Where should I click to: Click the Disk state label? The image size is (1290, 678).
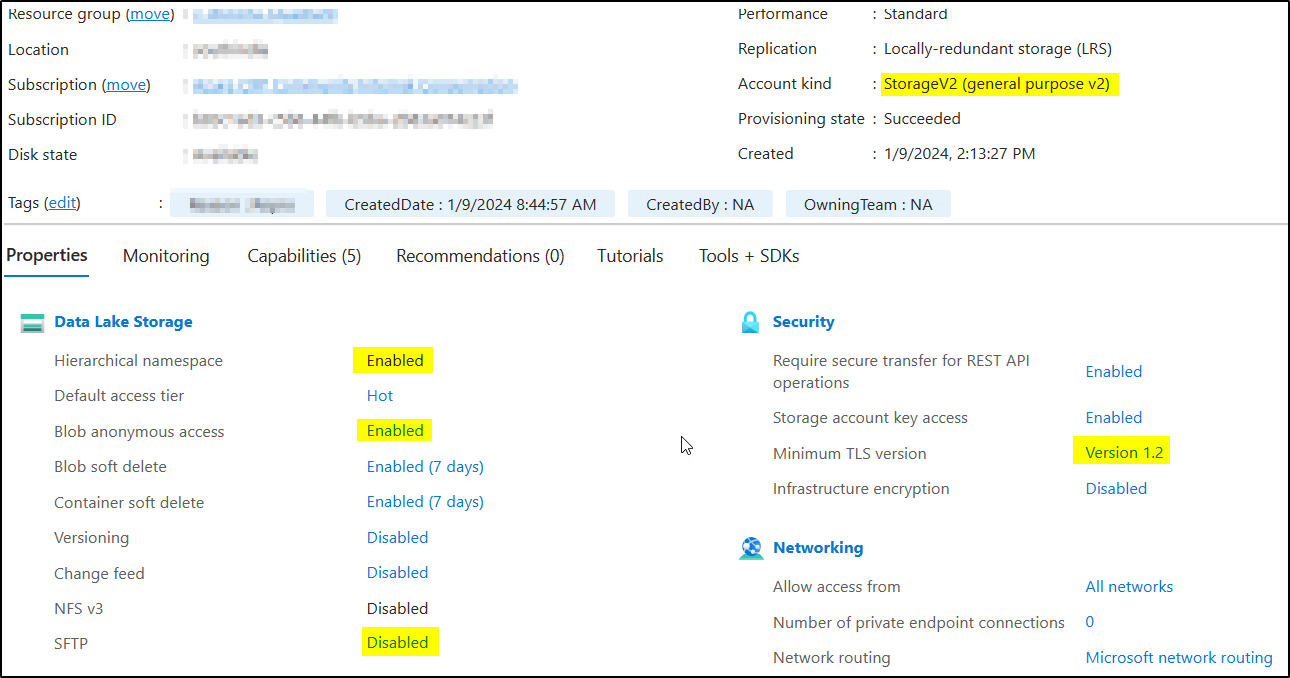point(42,155)
